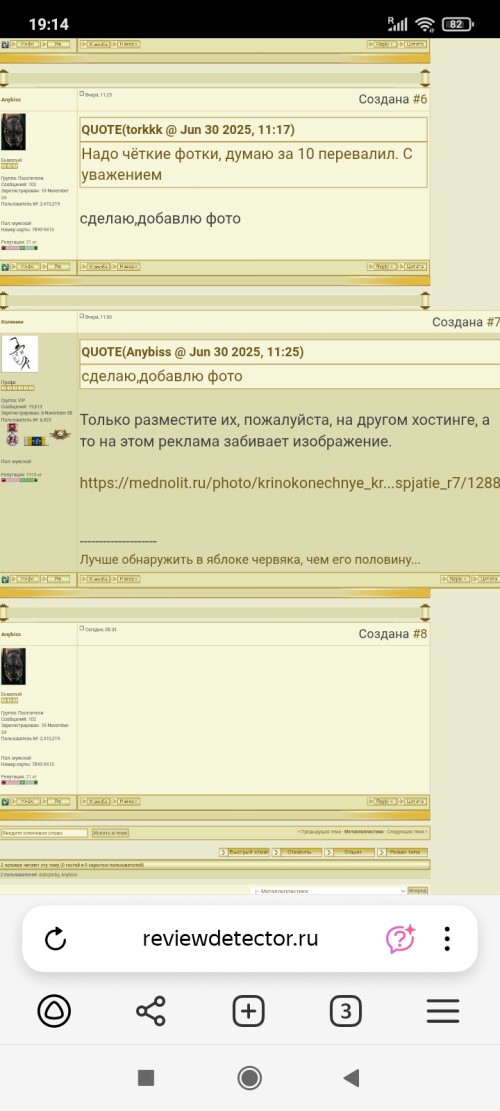Tap the Android back triangle button
Viewport: 500px width, 1111px height.
[351, 1078]
